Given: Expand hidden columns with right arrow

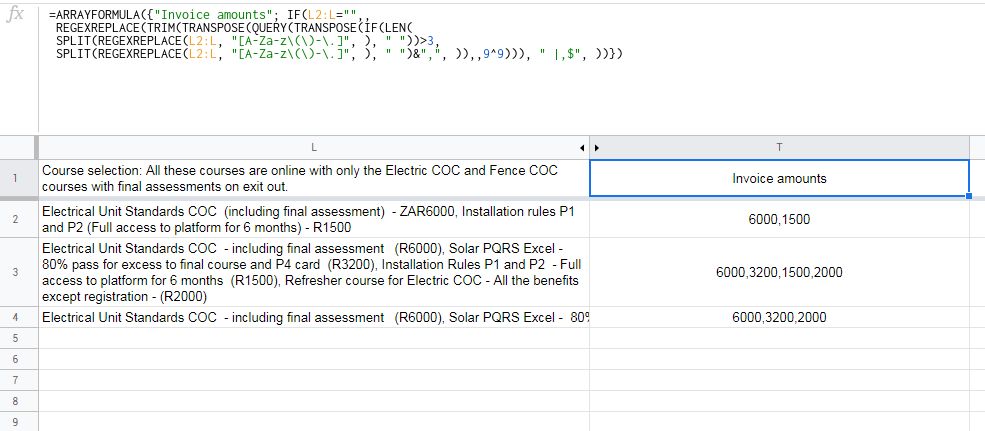Looking at the screenshot, I should [597, 148].
